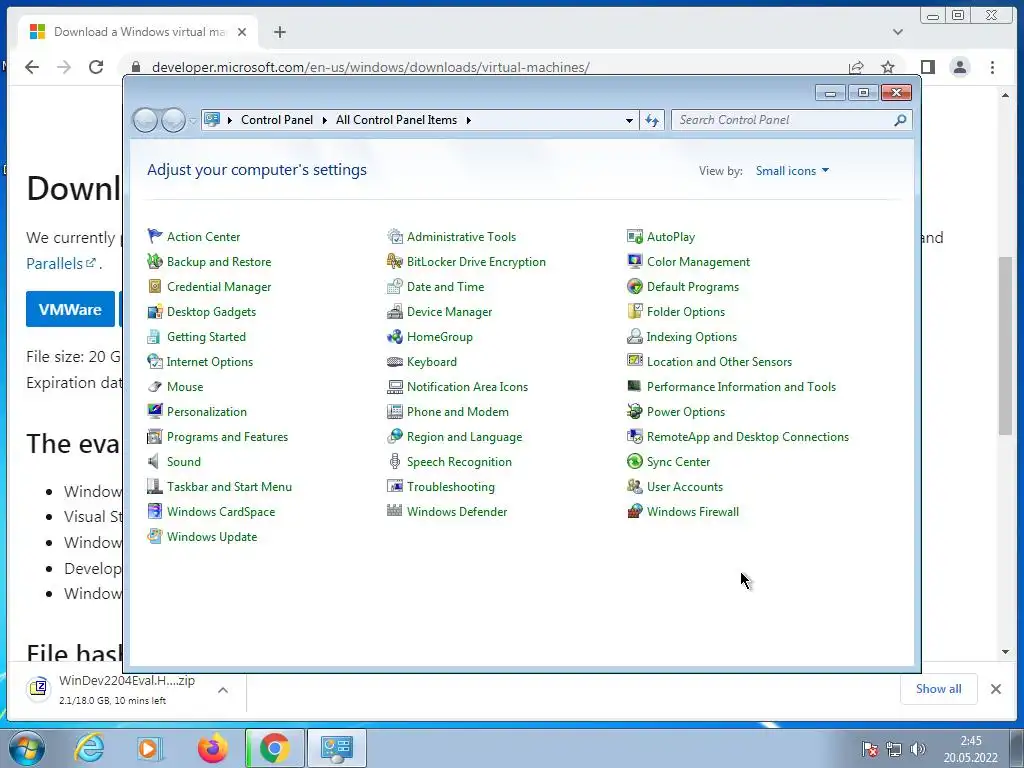1024x768 pixels.
Task: Open Chrome tab search chevron
Action: pyautogui.click(x=898, y=32)
